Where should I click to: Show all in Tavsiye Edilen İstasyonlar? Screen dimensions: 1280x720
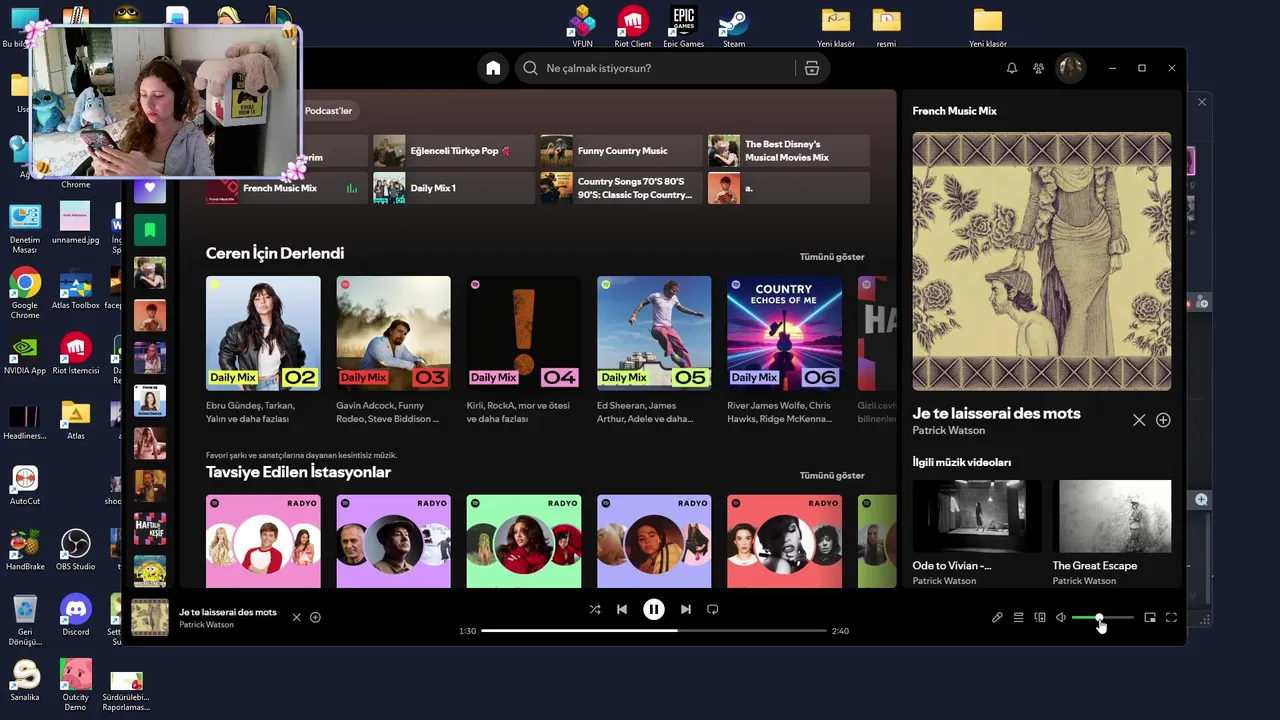pyautogui.click(x=832, y=476)
